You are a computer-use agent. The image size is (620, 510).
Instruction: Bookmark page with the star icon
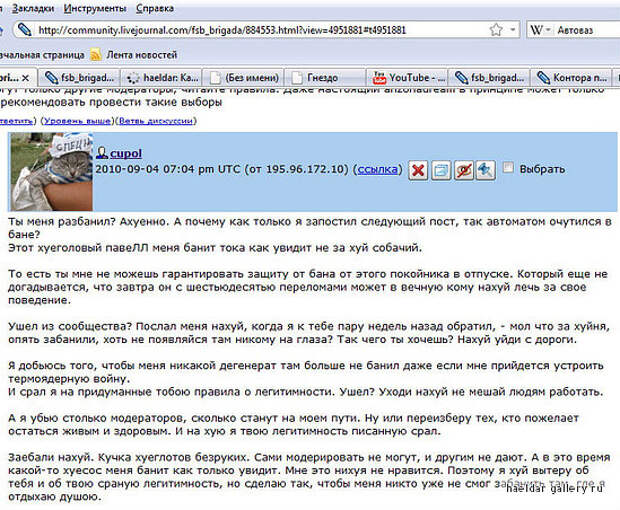point(496,30)
